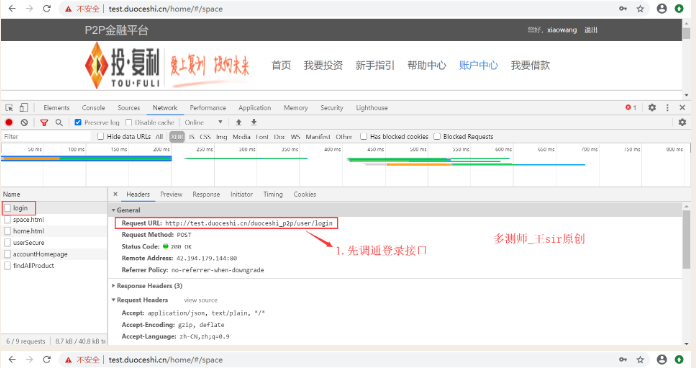Open the Online throttling dropdown
This screenshot has width=696, height=368.
pyautogui.click(x=203, y=122)
